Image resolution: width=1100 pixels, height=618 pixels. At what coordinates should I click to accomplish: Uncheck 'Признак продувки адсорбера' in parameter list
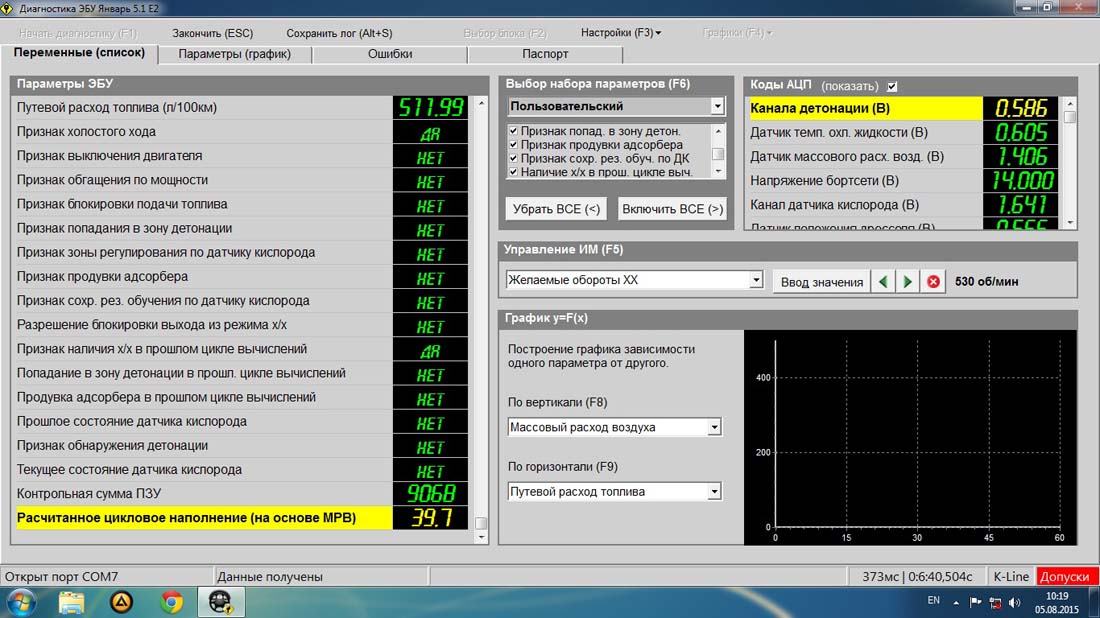point(513,145)
